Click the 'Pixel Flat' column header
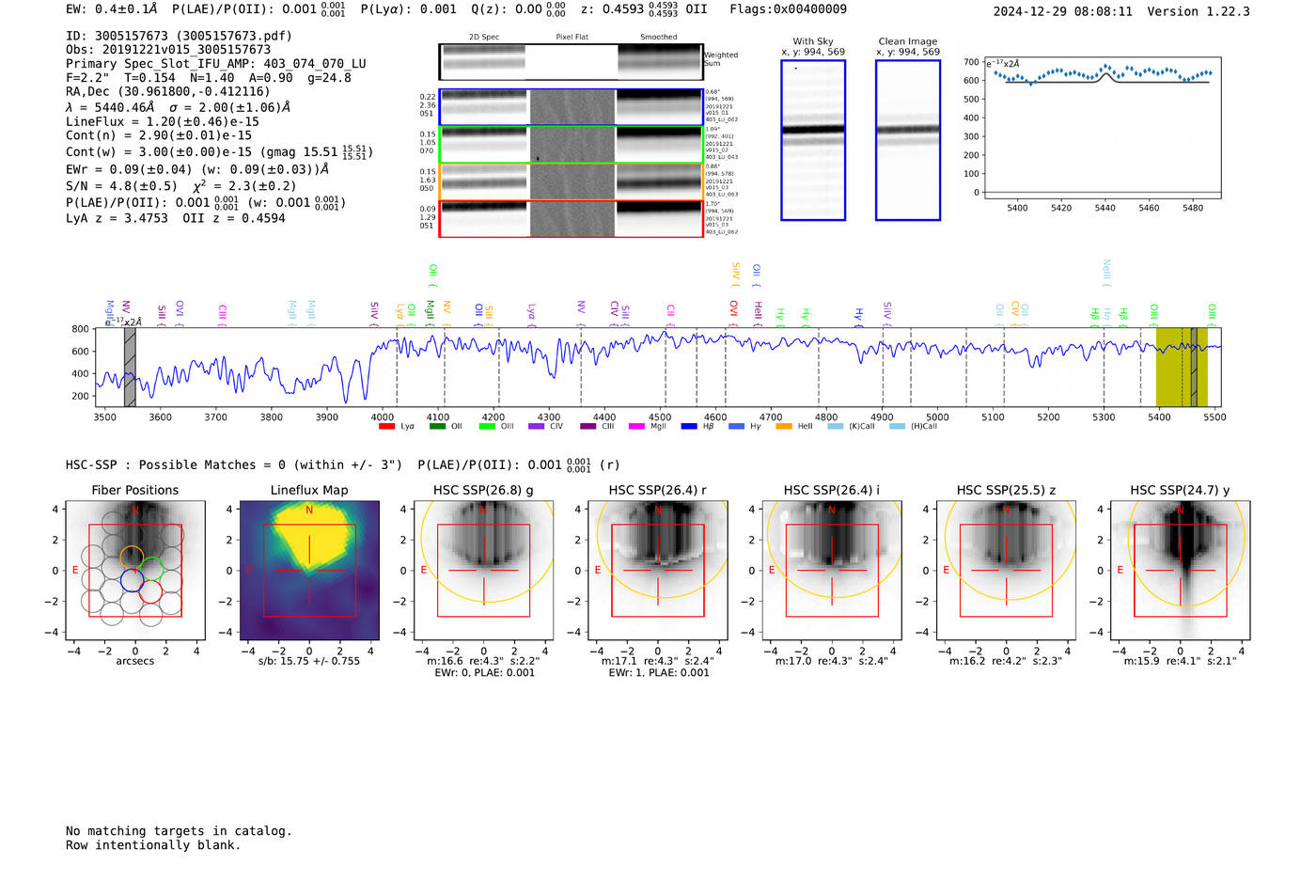 [x=572, y=38]
